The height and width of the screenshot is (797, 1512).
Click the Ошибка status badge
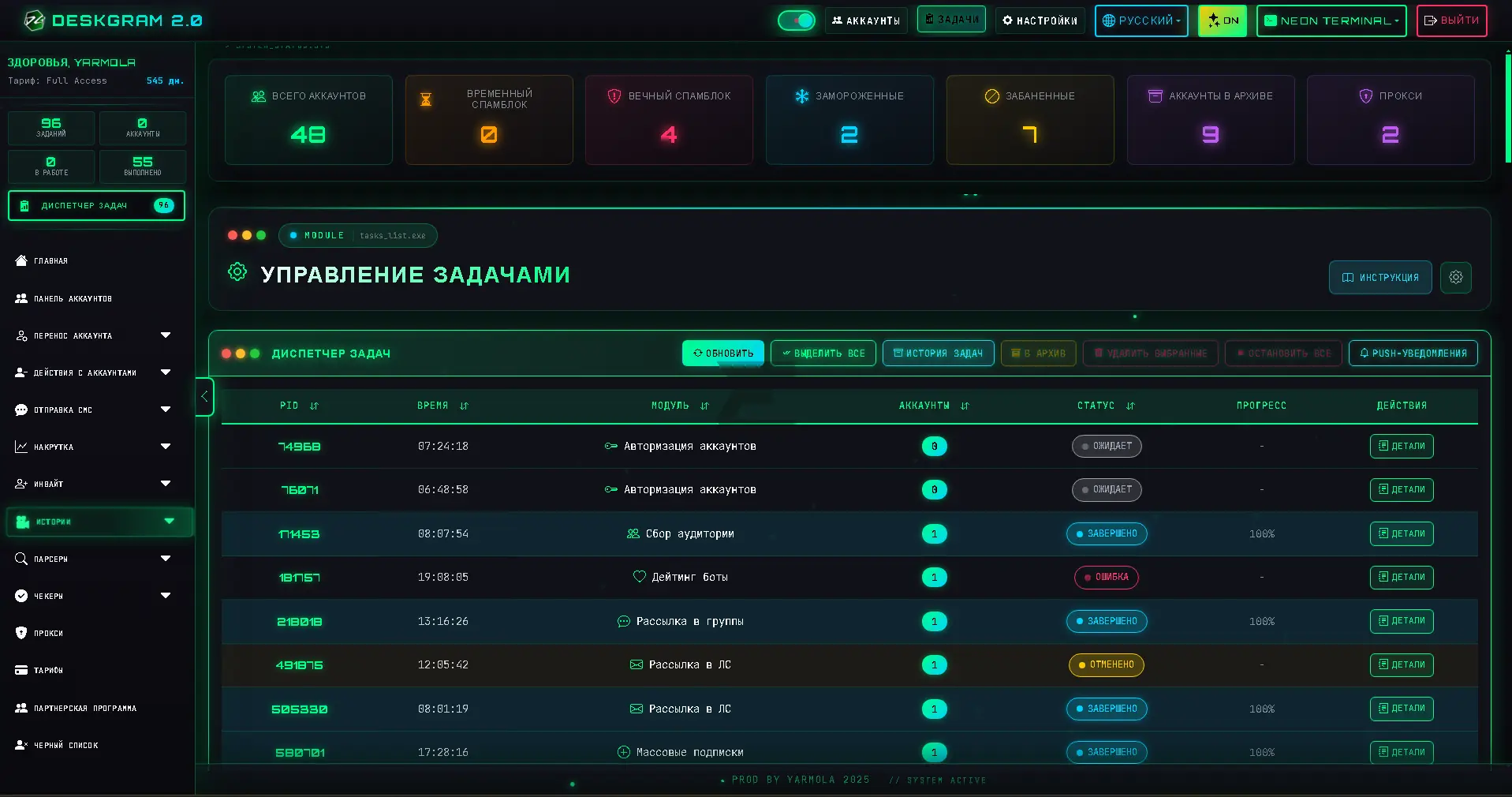pyautogui.click(x=1106, y=577)
